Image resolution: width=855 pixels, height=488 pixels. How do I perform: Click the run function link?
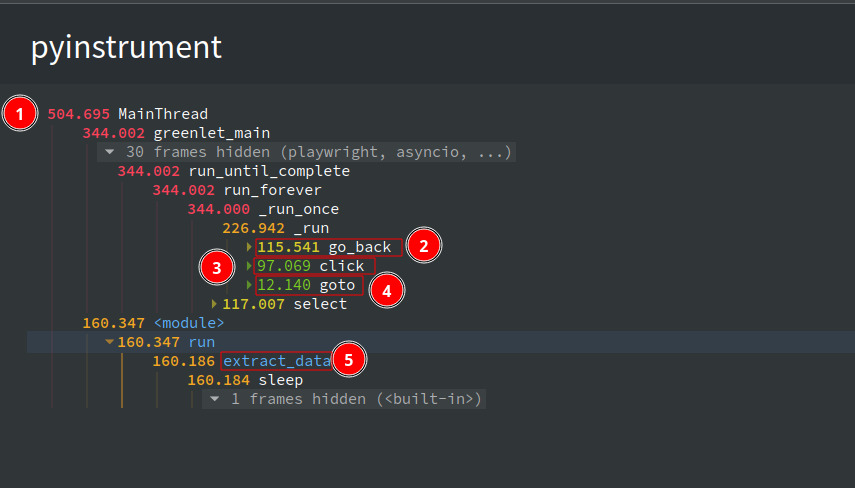click(x=202, y=342)
